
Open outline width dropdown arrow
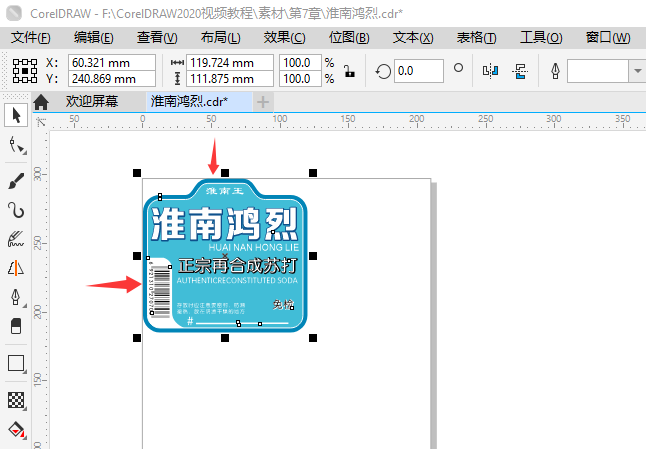pyautogui.click(x=637, y=71)
